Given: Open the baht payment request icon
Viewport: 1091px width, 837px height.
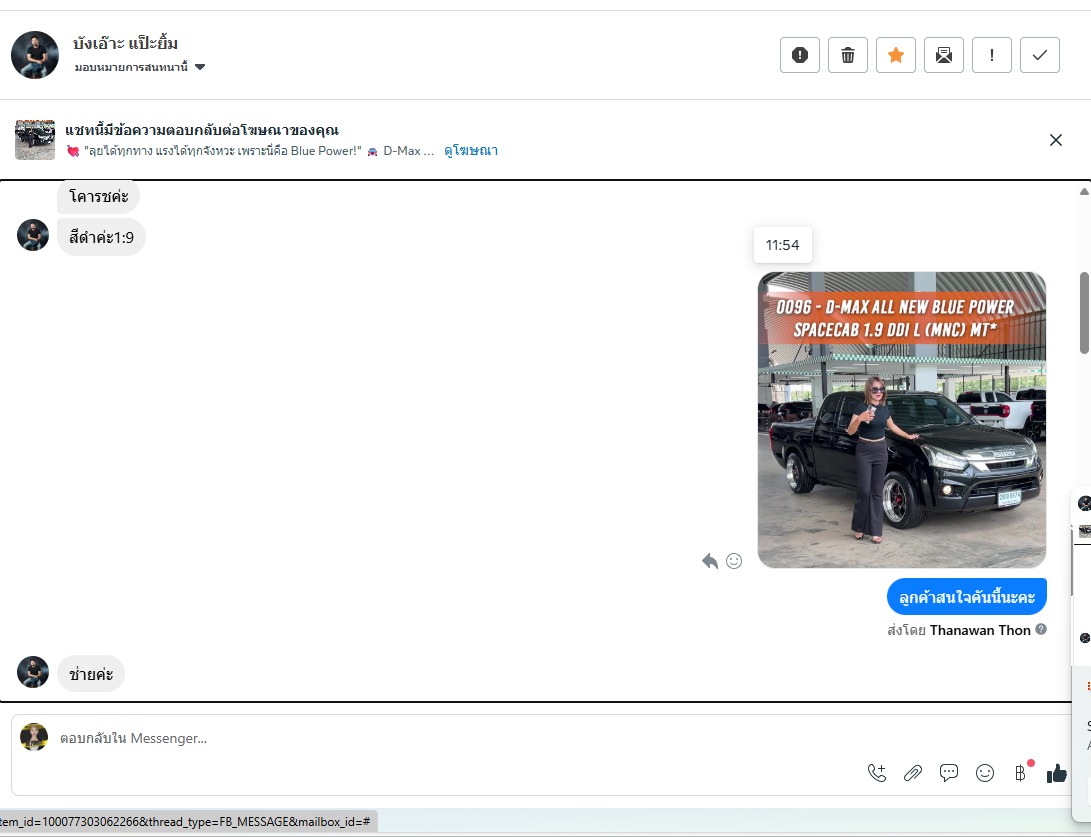Looking at the screenshot, I should (x=1021, y=773).
